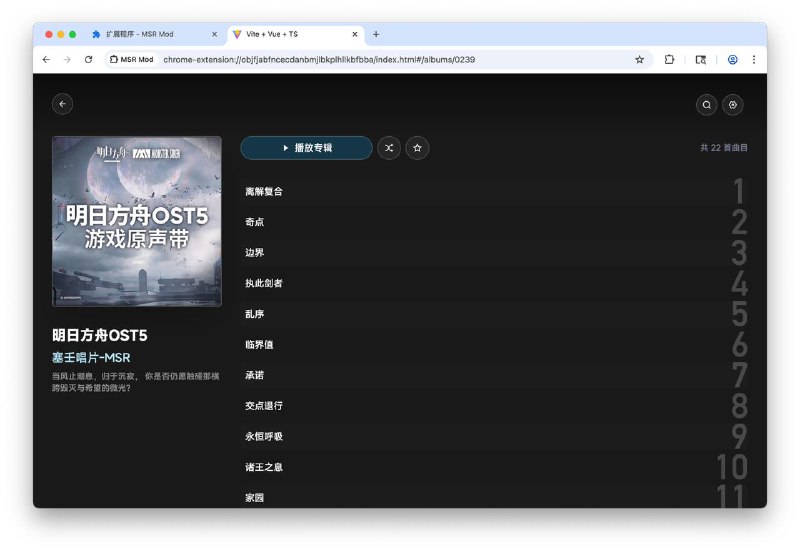Play track 8 交点退行
This screenshot has width=800, height=552.
494,406
